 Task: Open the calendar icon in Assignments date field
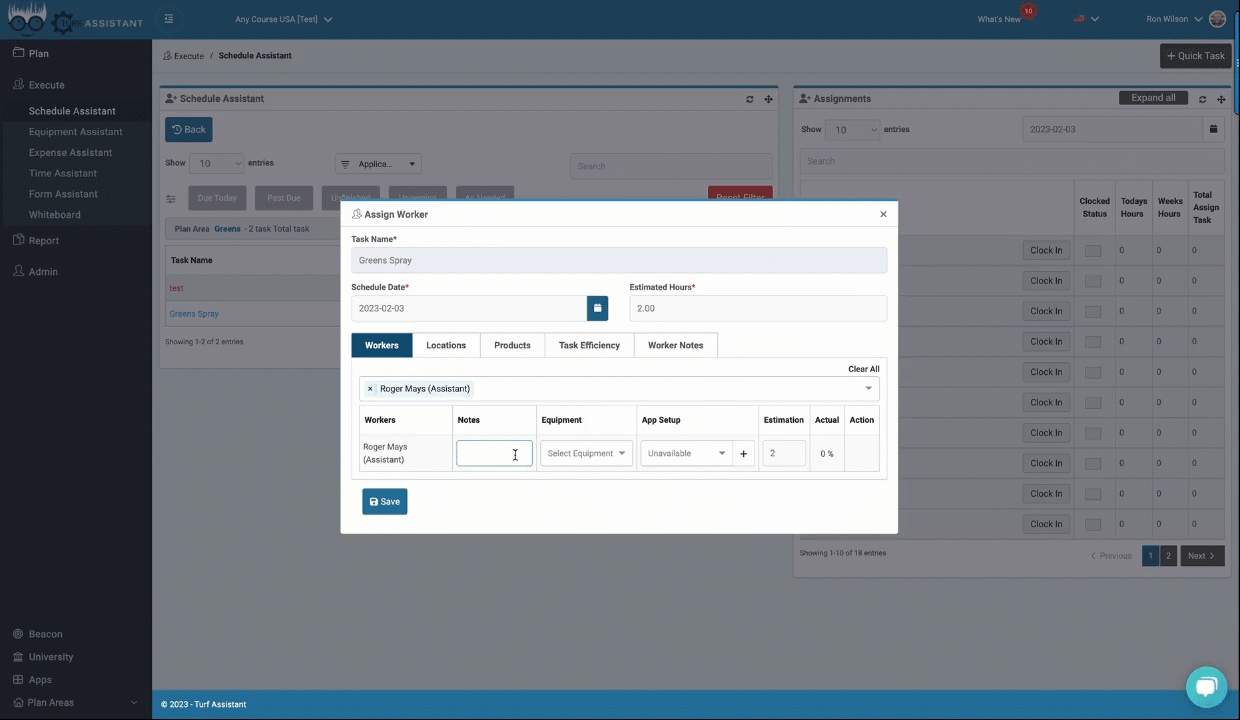click(1213, 129)
